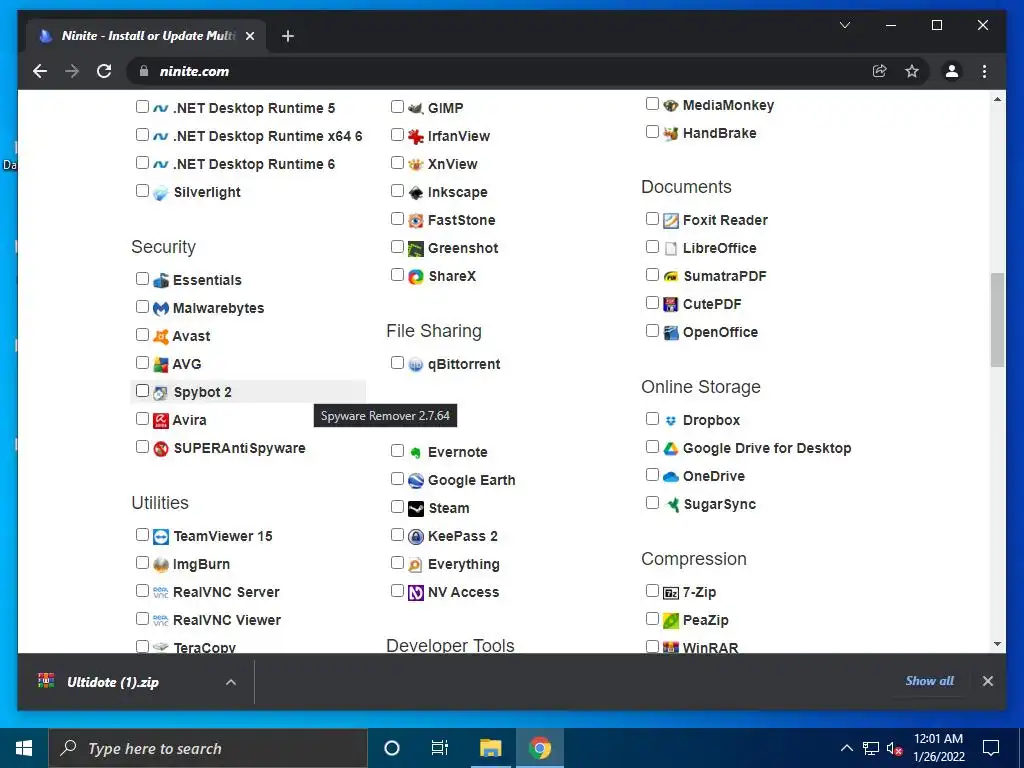Click the PeaZip green icon
This screenshot has width=1024, height=768.
click(671, 620)
